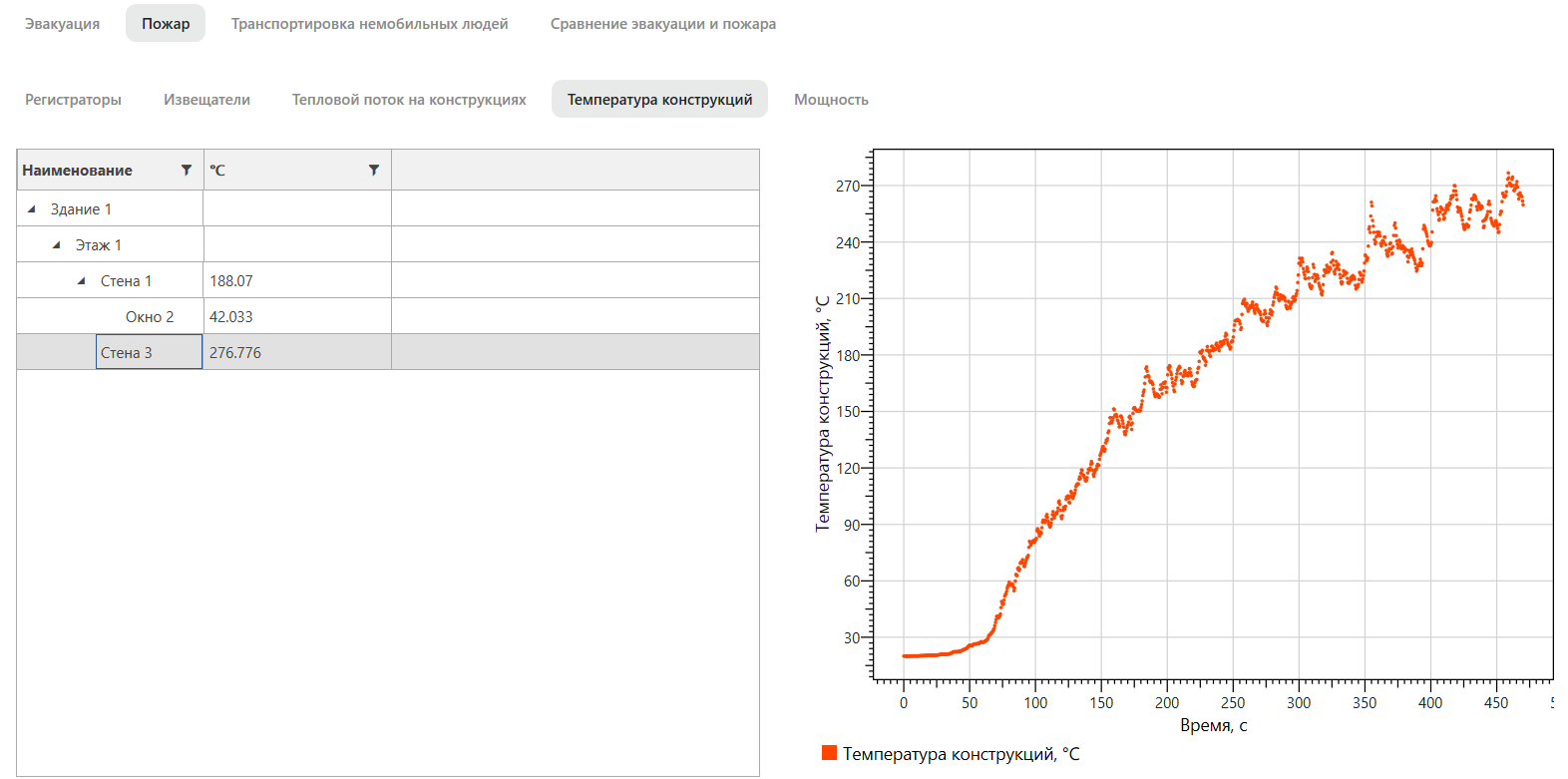The width and height of the screenshot is (1568, 779).
Task: Open the Мощность sub-tab
Action: 831,100
